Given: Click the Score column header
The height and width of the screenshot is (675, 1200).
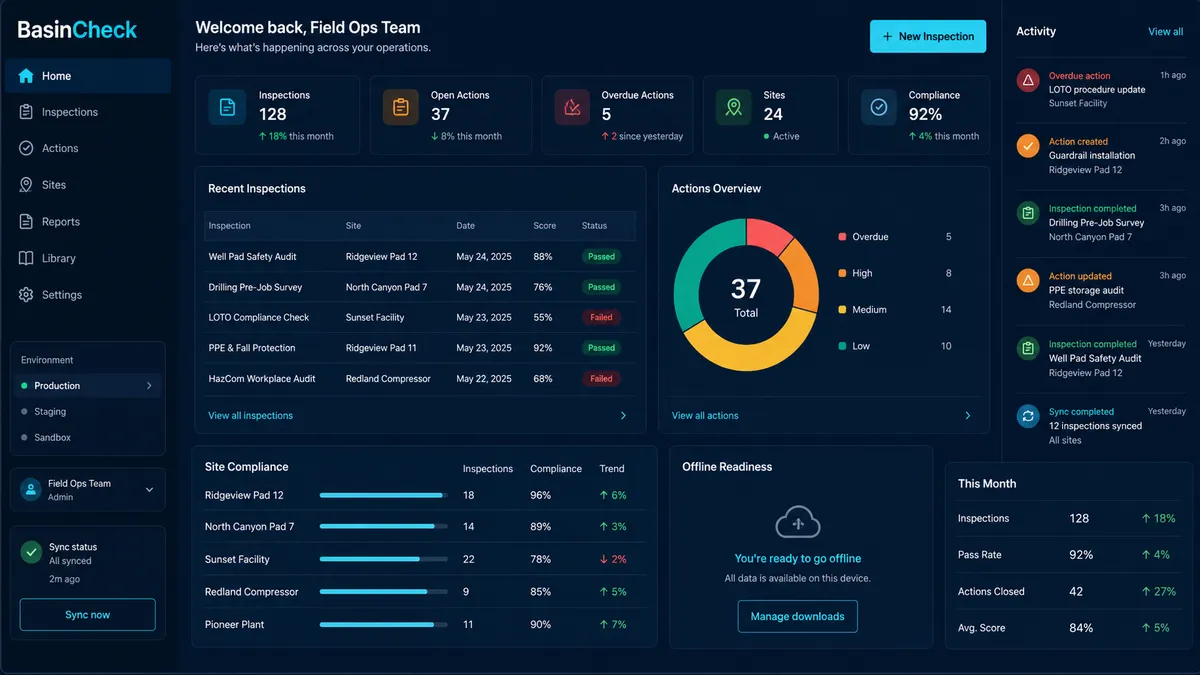Looking at the screenshot, I should pos(545,226).
